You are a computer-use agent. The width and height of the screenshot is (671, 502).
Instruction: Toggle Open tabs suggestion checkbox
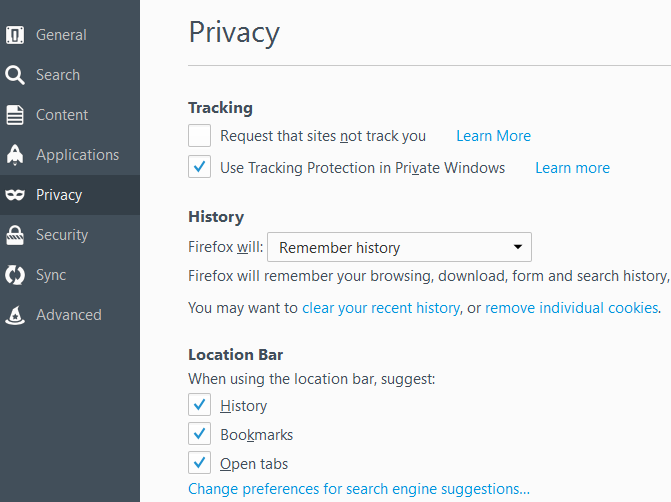(x=199, y=463)
